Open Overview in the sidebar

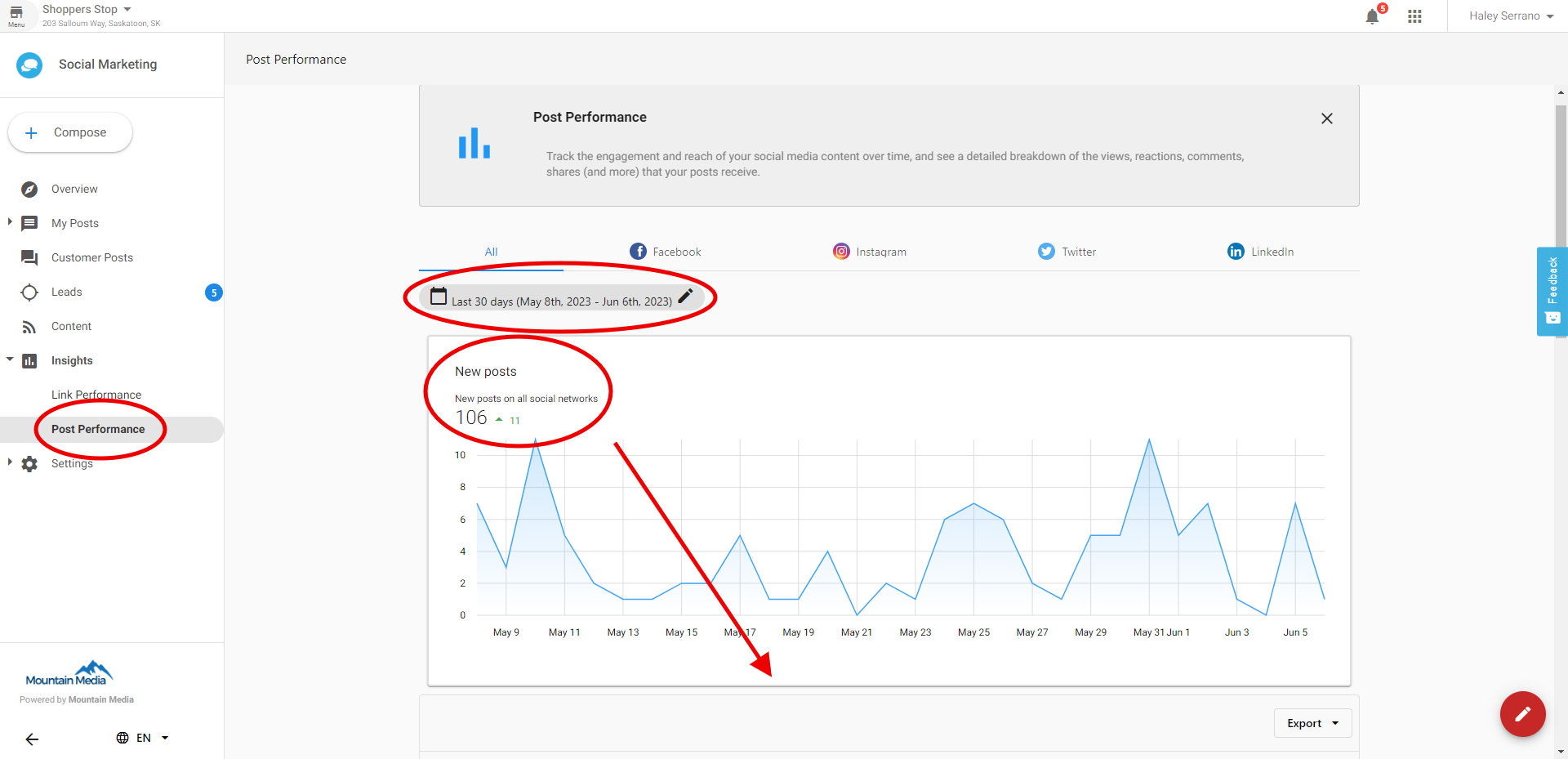tap(74, 190)
